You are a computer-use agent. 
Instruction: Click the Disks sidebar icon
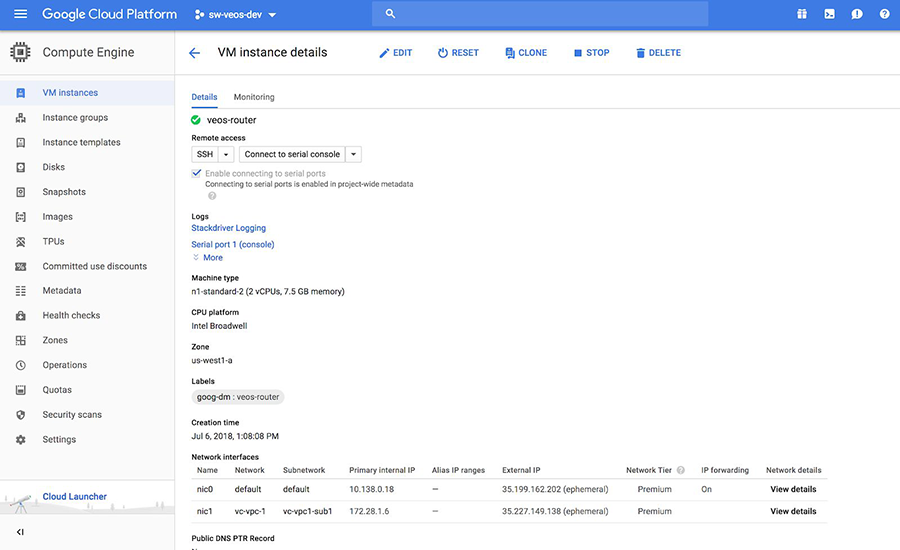pyautogui.click(x=21, y=167)
